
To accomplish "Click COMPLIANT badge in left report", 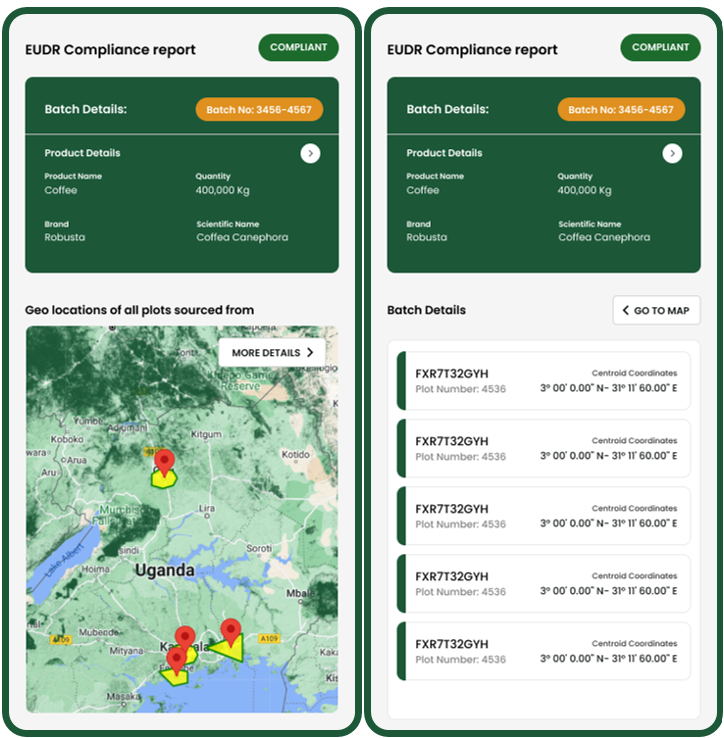I will (x=298, y=47).
